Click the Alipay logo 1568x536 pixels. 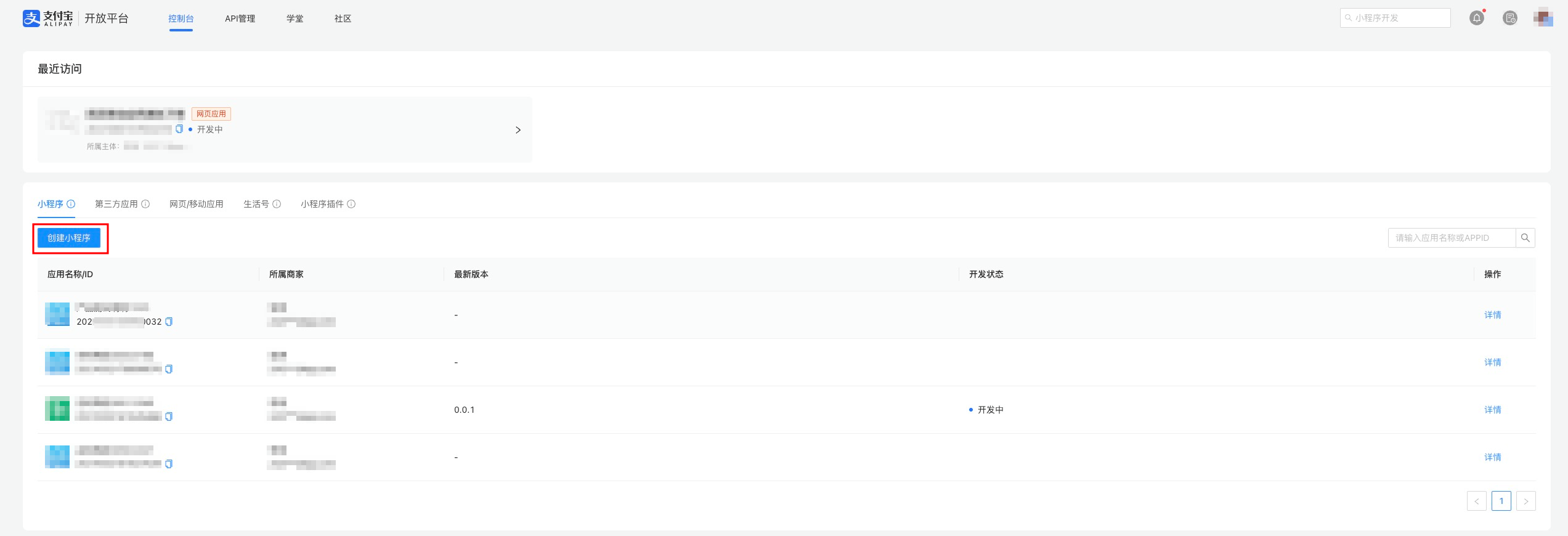[48, 18]
